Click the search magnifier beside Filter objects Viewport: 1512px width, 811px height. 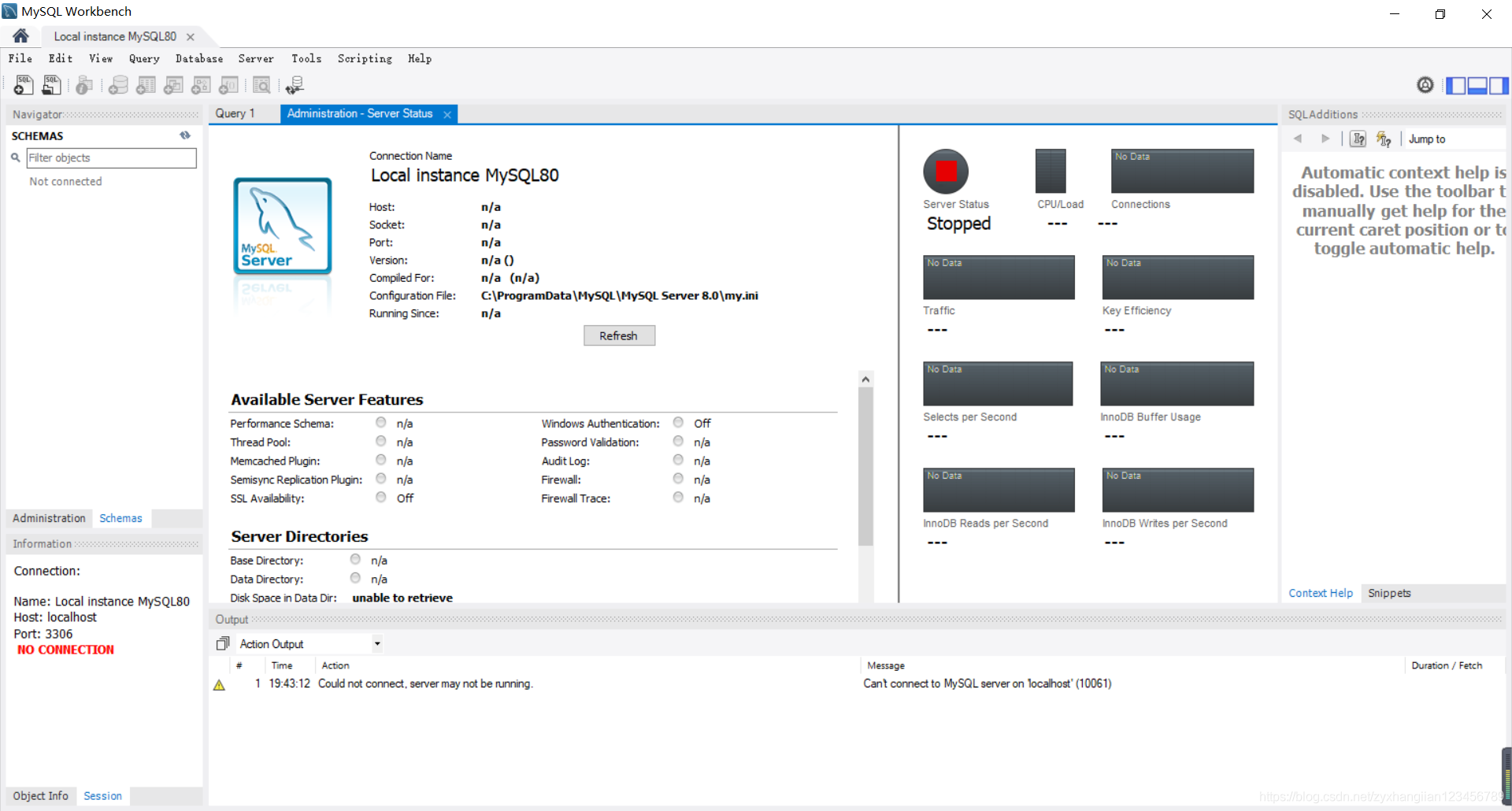pos(15,157)
